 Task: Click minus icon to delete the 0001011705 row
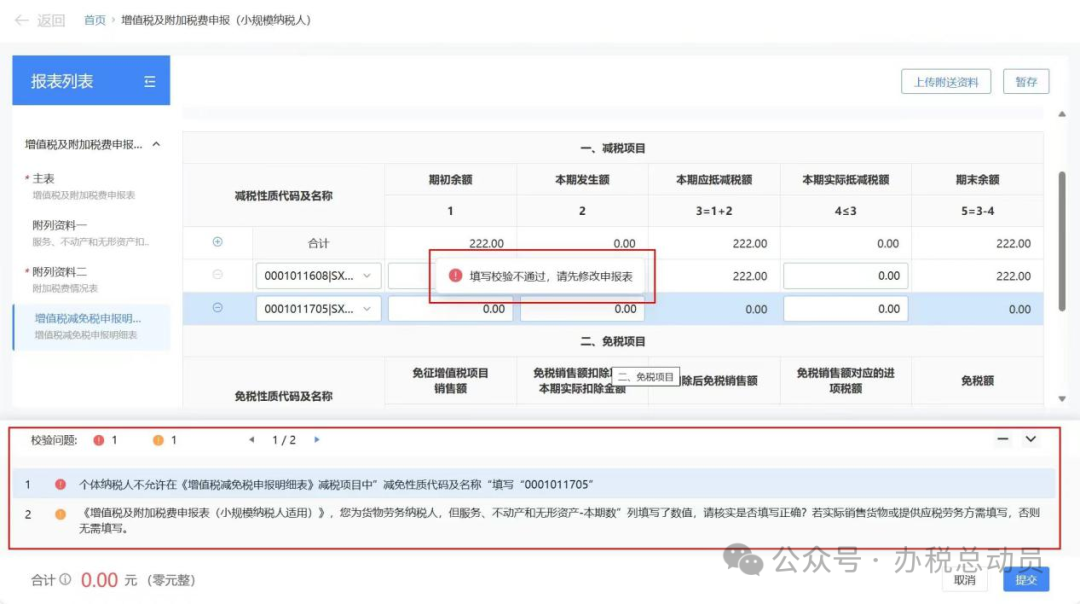pyautogui.click(x=220, y=308)
